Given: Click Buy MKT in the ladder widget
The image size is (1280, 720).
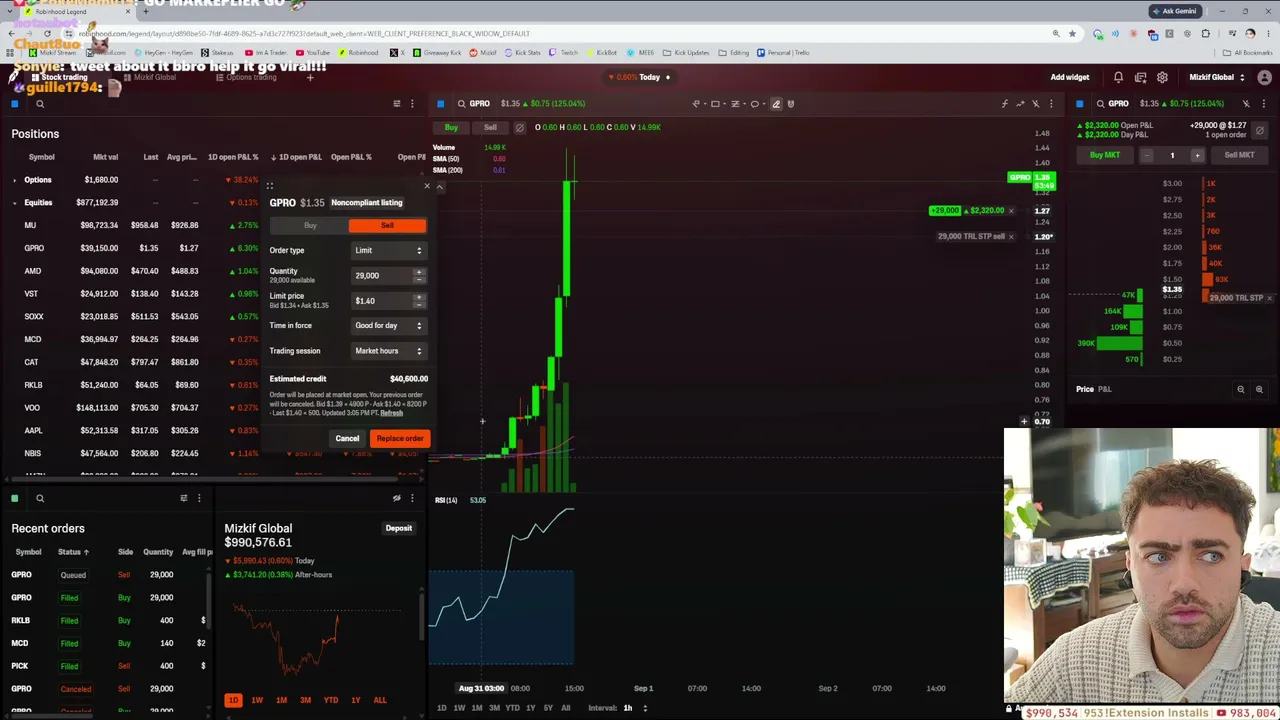Looking at the screenshot, I should coord(1105,155).
